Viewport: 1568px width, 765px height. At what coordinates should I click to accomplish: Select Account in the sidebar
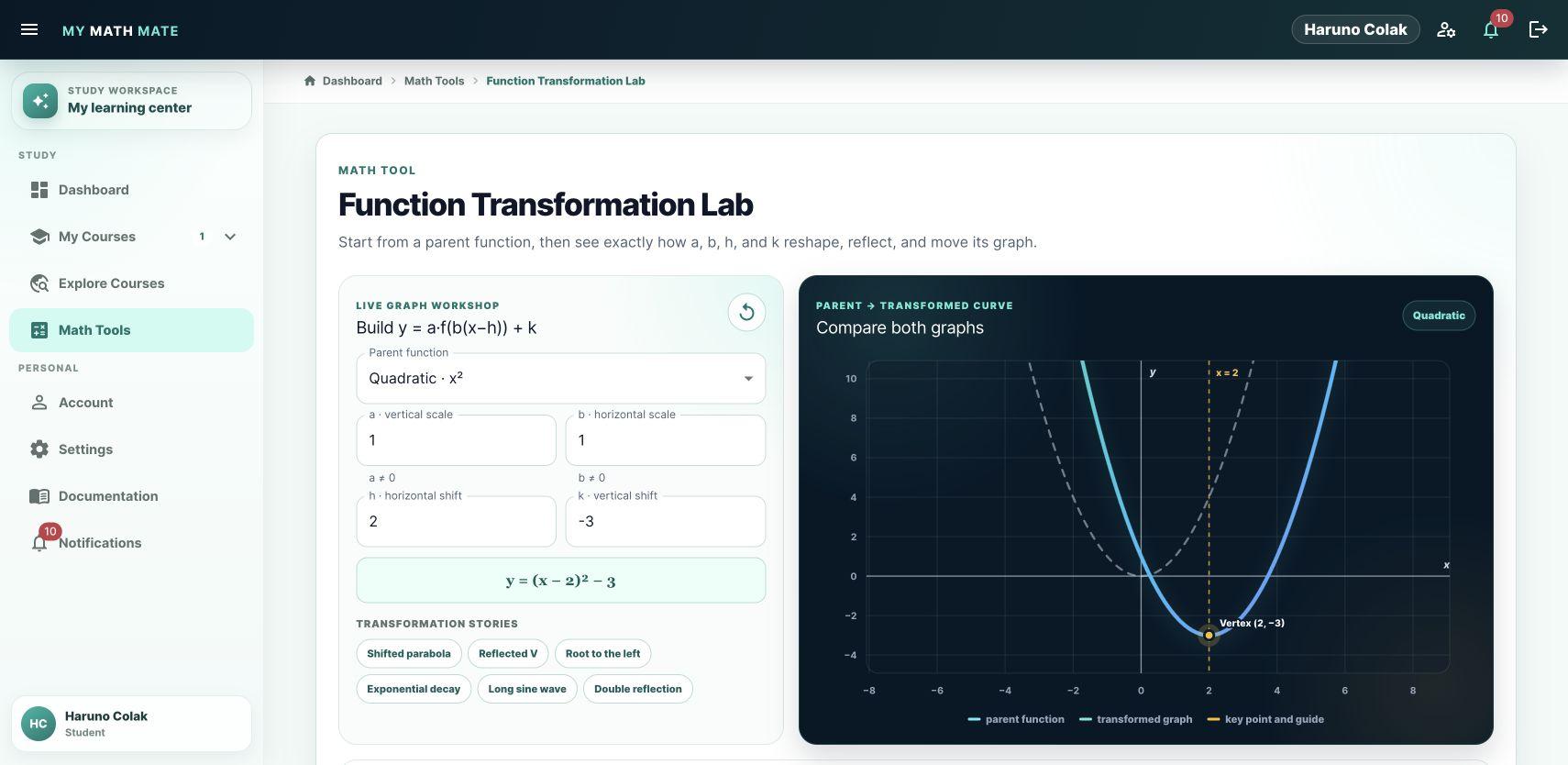(x=131, y=403)
